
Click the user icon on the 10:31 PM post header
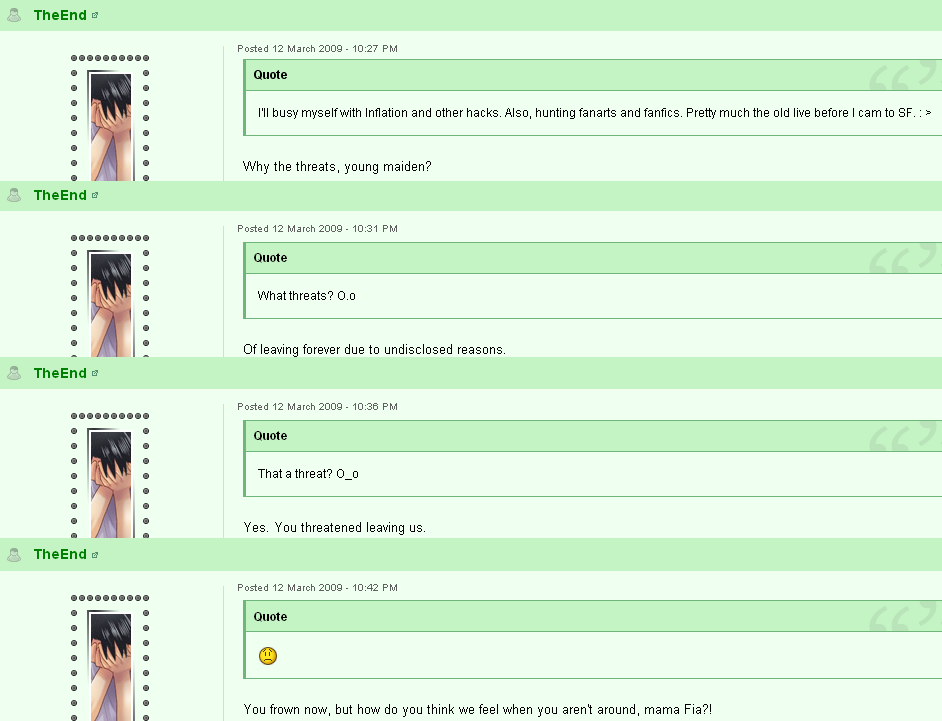14,195
